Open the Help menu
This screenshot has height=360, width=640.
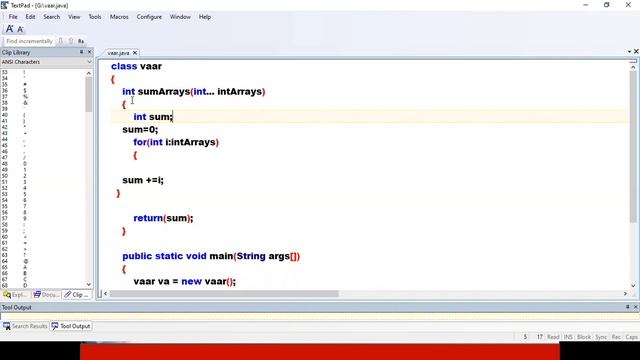(x=204, y=17)
